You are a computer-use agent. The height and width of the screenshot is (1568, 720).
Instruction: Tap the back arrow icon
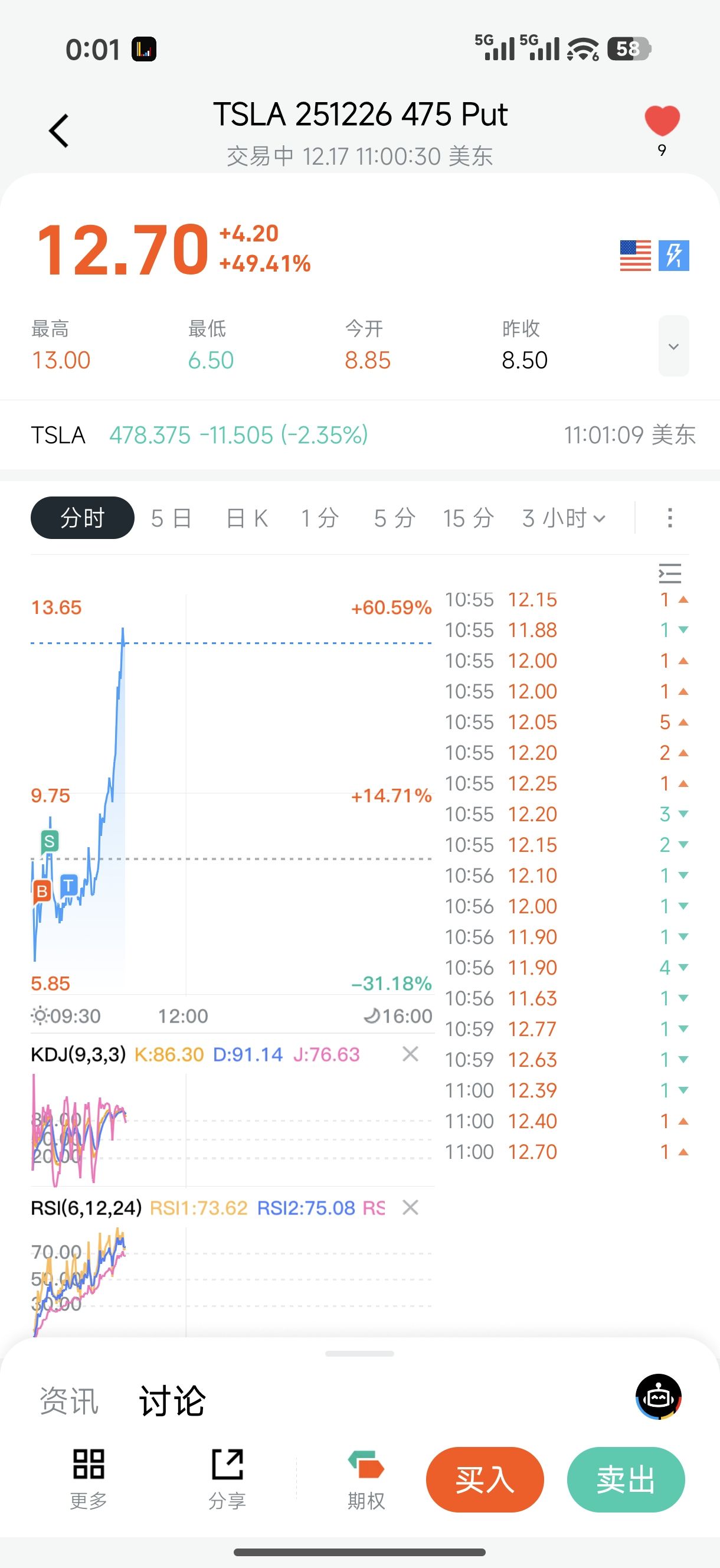pos(59,131)
